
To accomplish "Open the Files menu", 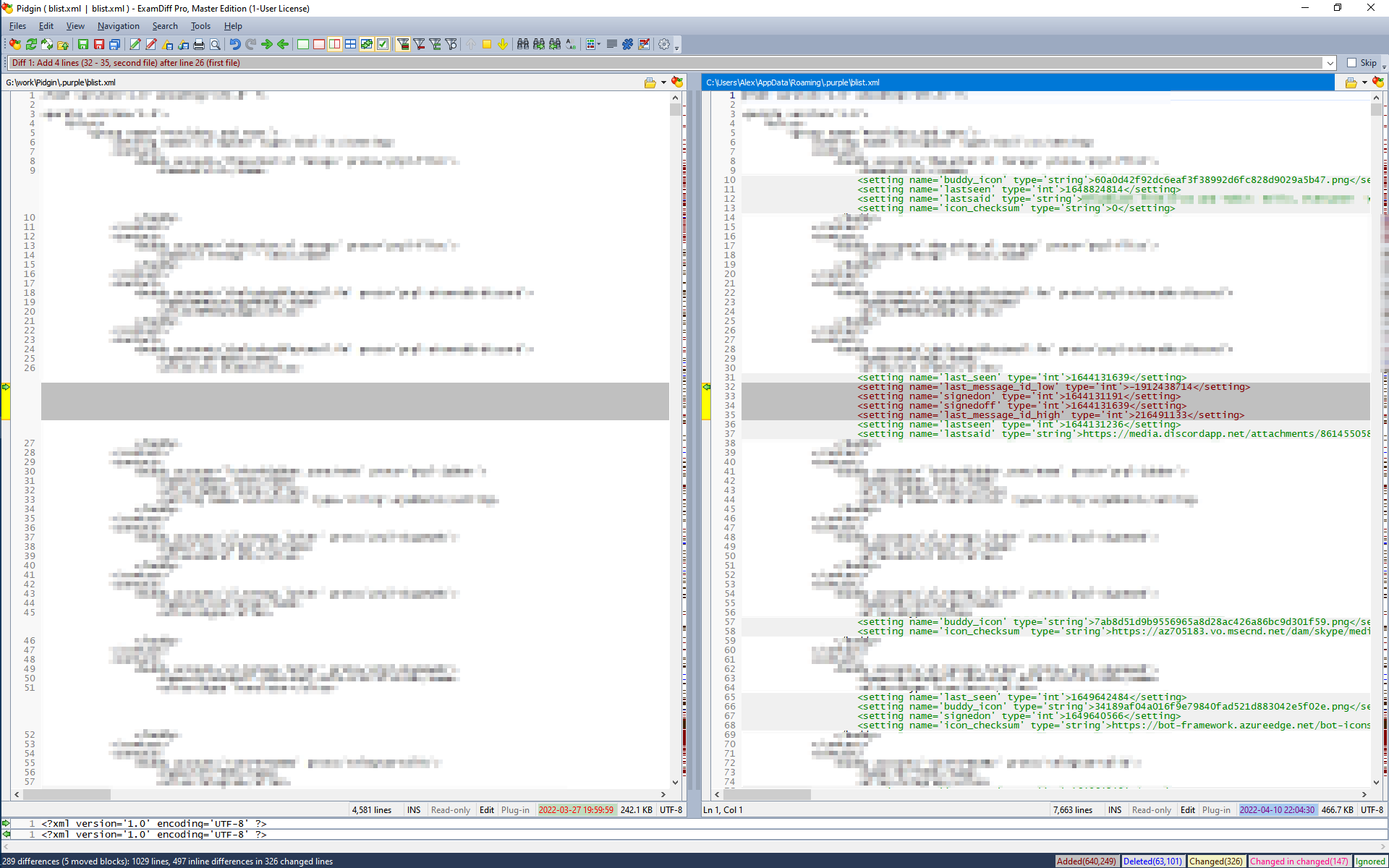I will pyautogui.click(x=17, y=26).
